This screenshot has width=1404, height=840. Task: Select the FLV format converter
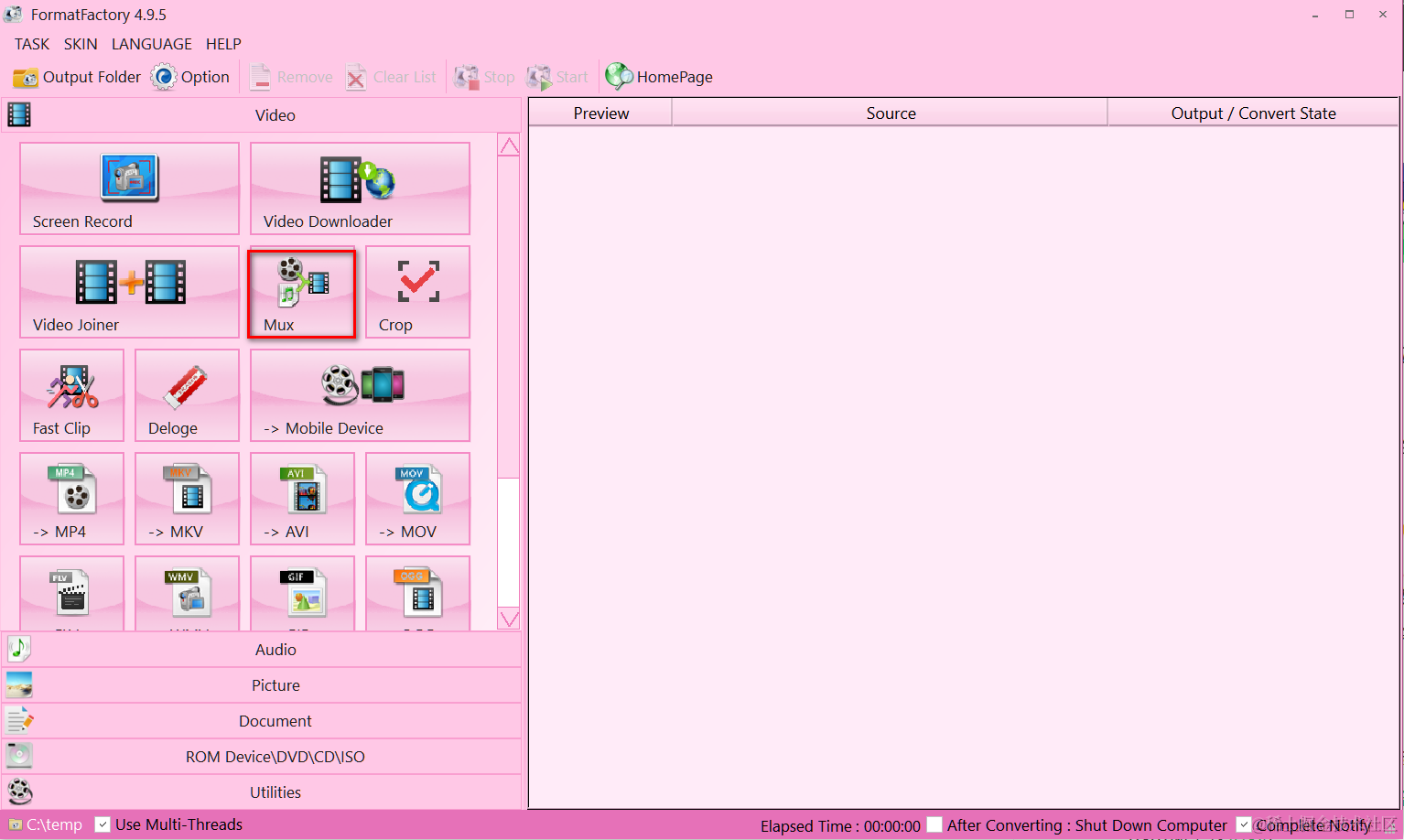pyautogui.click(x=71, y=593)
